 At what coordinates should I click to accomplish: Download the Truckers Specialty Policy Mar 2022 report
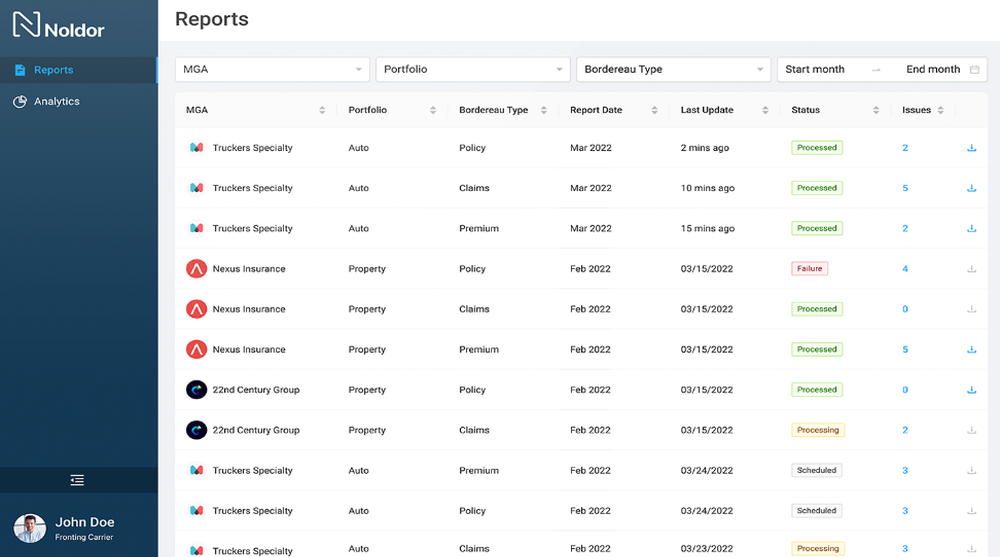point(971,148)
